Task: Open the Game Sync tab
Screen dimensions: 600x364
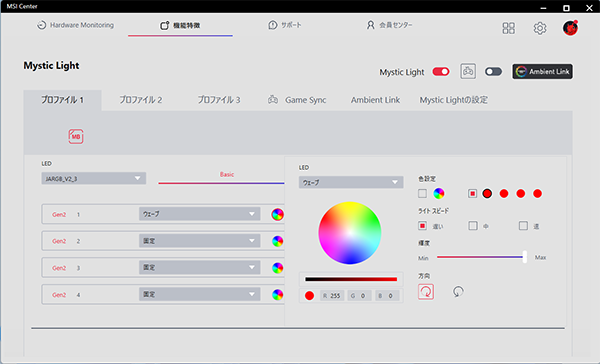Action: coord(297,100)
